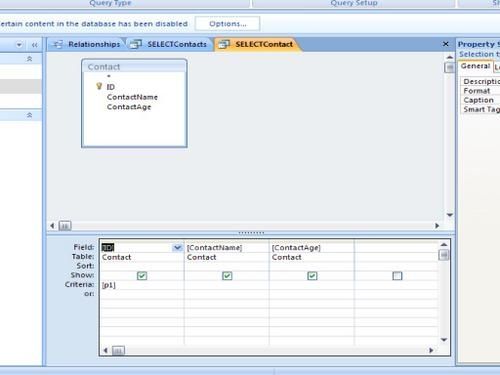Uncheck Show box for ID column
The image size is (500, 375).
[142, 276]
